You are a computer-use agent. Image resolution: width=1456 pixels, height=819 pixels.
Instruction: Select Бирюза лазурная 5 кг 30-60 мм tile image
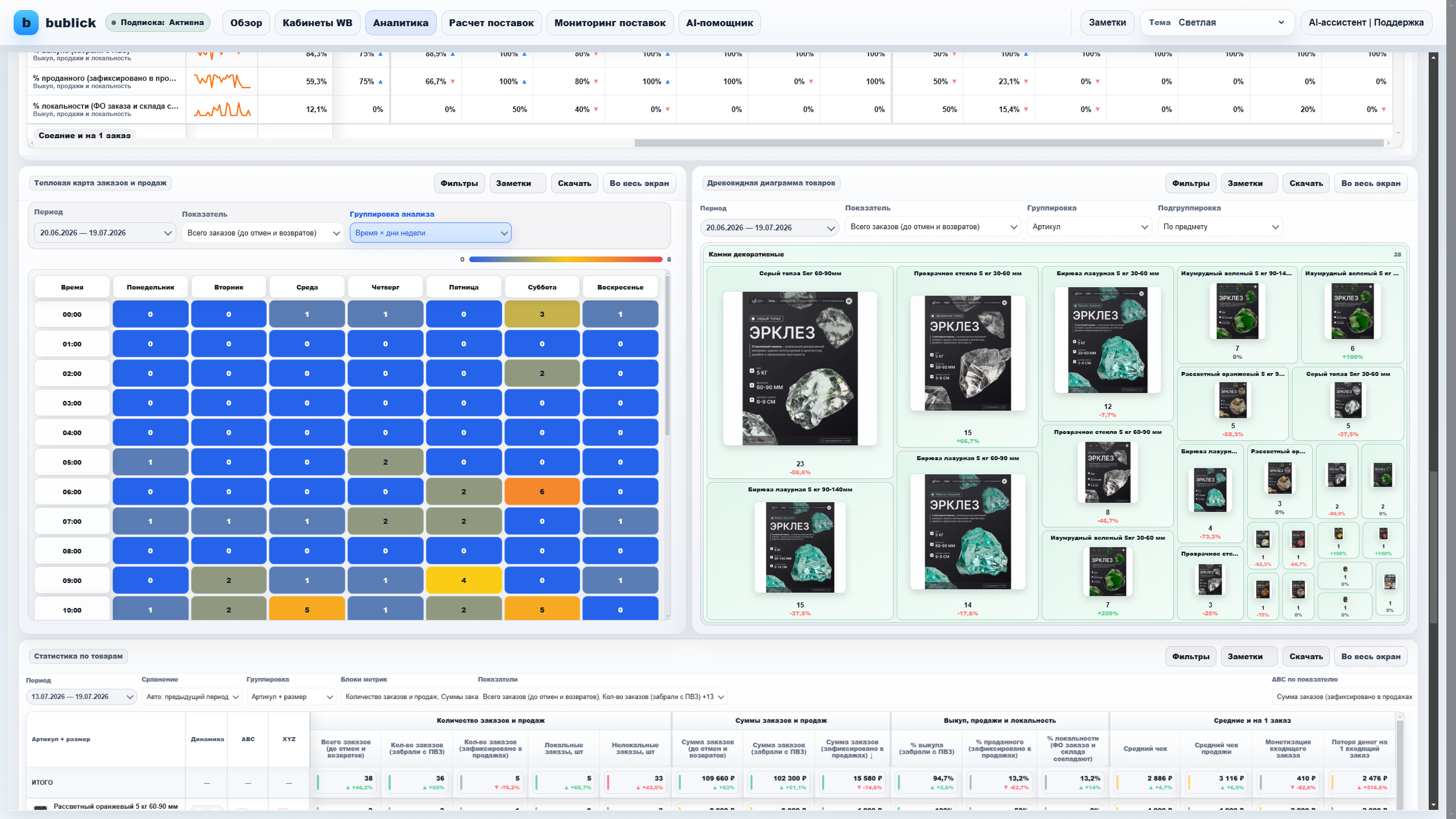pyautogui.click(x=1107, y=340)
